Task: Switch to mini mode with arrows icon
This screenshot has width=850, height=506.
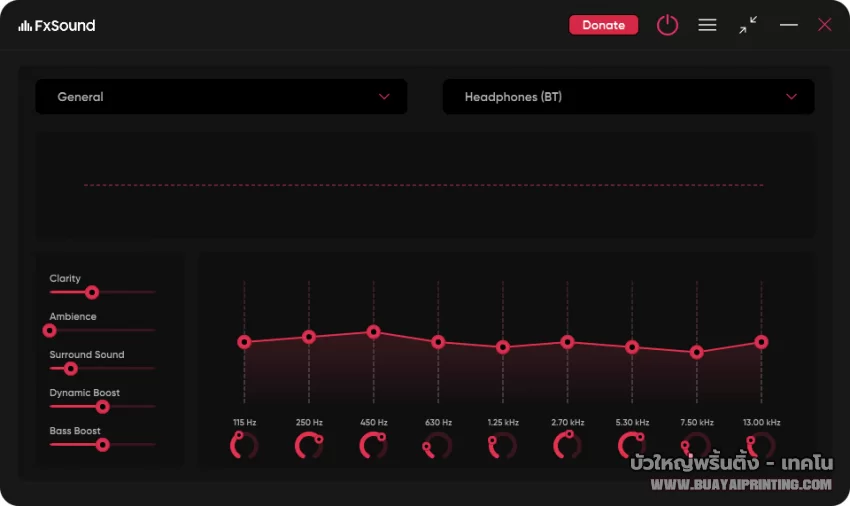Action: 748,26
